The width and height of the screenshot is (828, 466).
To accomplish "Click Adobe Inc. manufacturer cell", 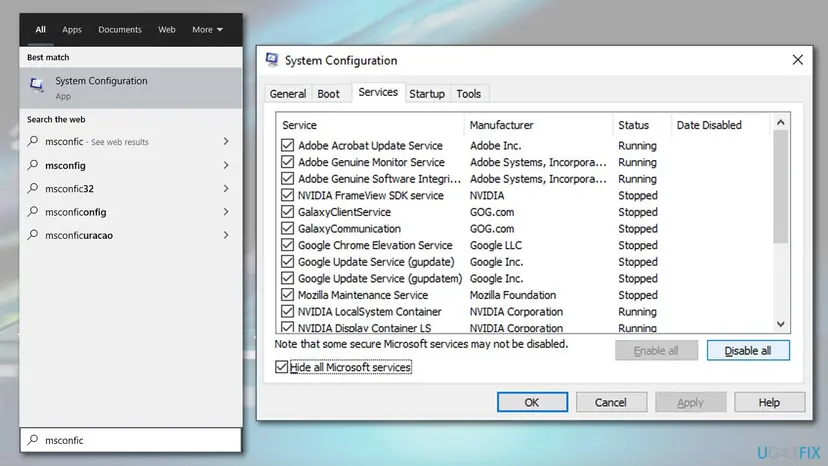I will (x=495, y=145).
